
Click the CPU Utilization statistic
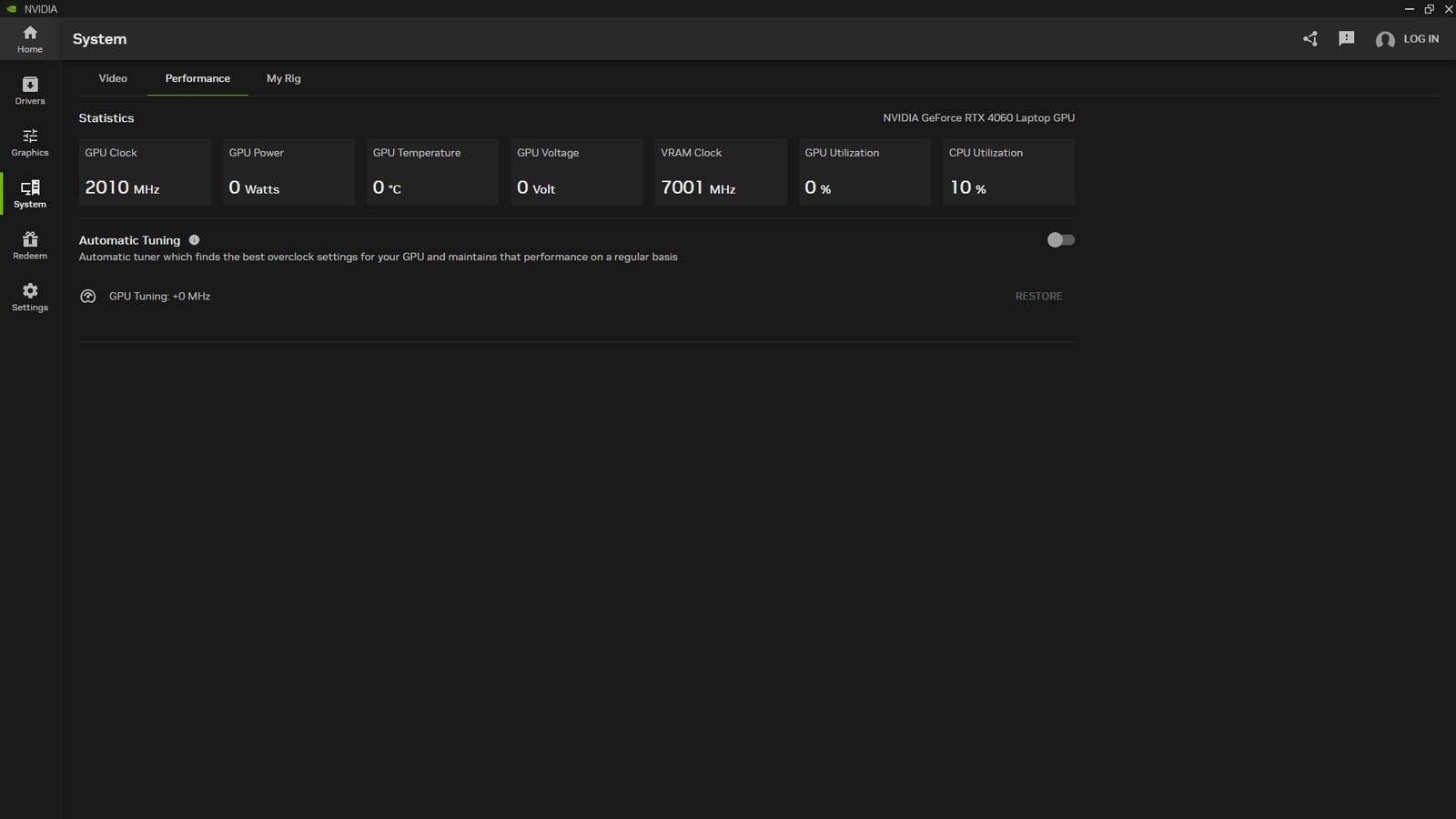tap(1007, 172)
